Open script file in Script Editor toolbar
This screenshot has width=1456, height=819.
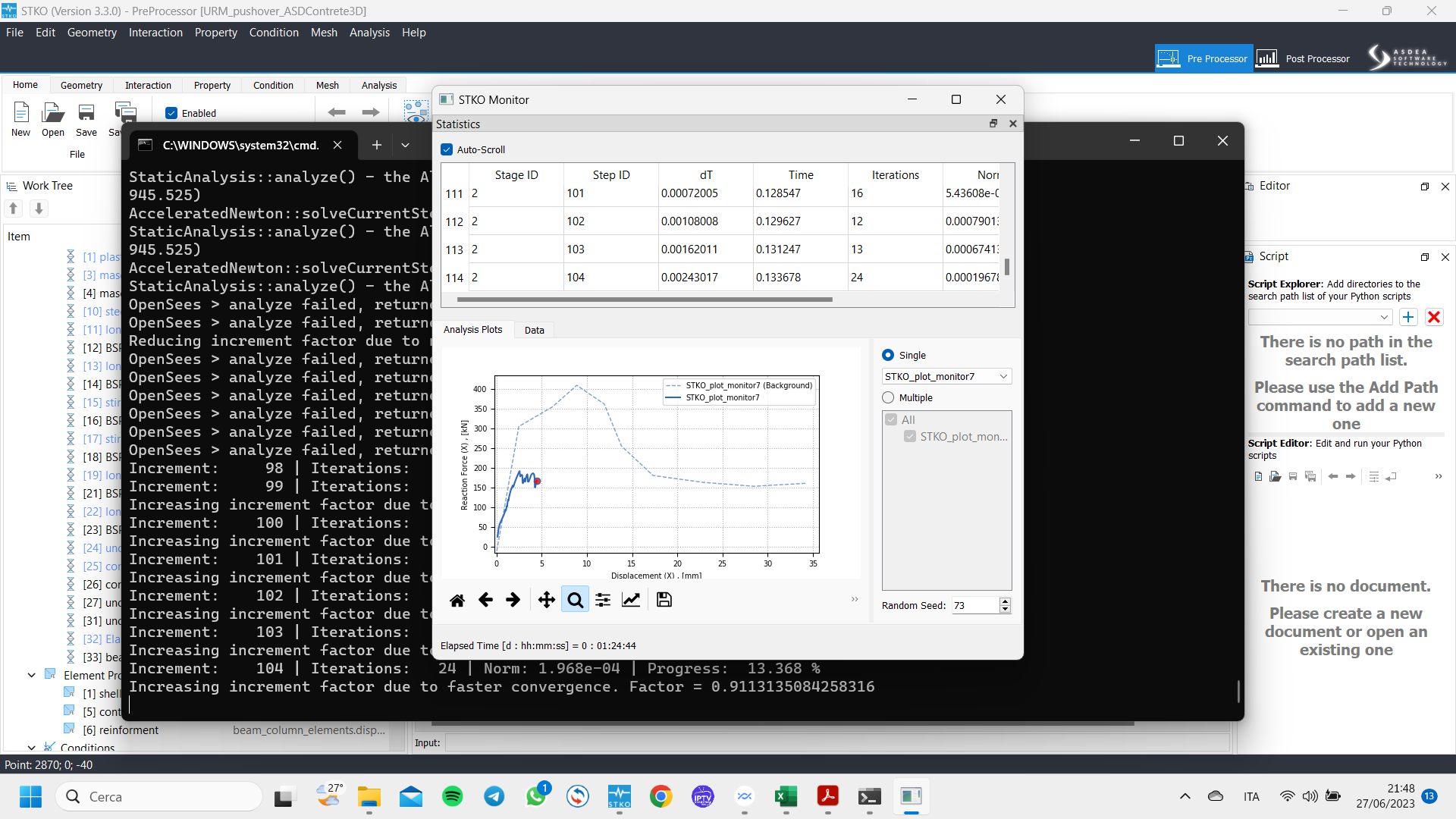point(1276,476)
